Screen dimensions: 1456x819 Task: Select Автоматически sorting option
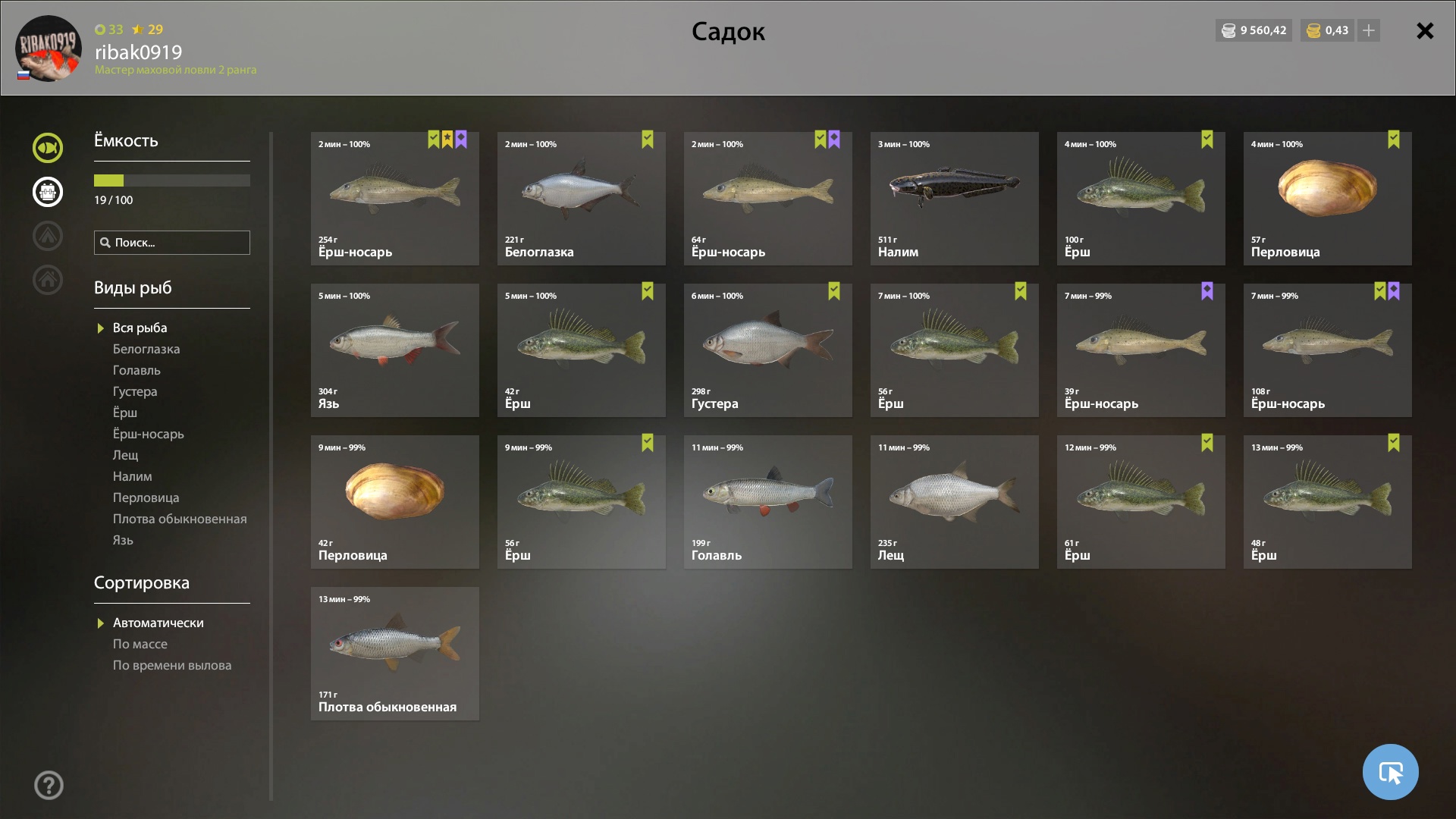158,623
